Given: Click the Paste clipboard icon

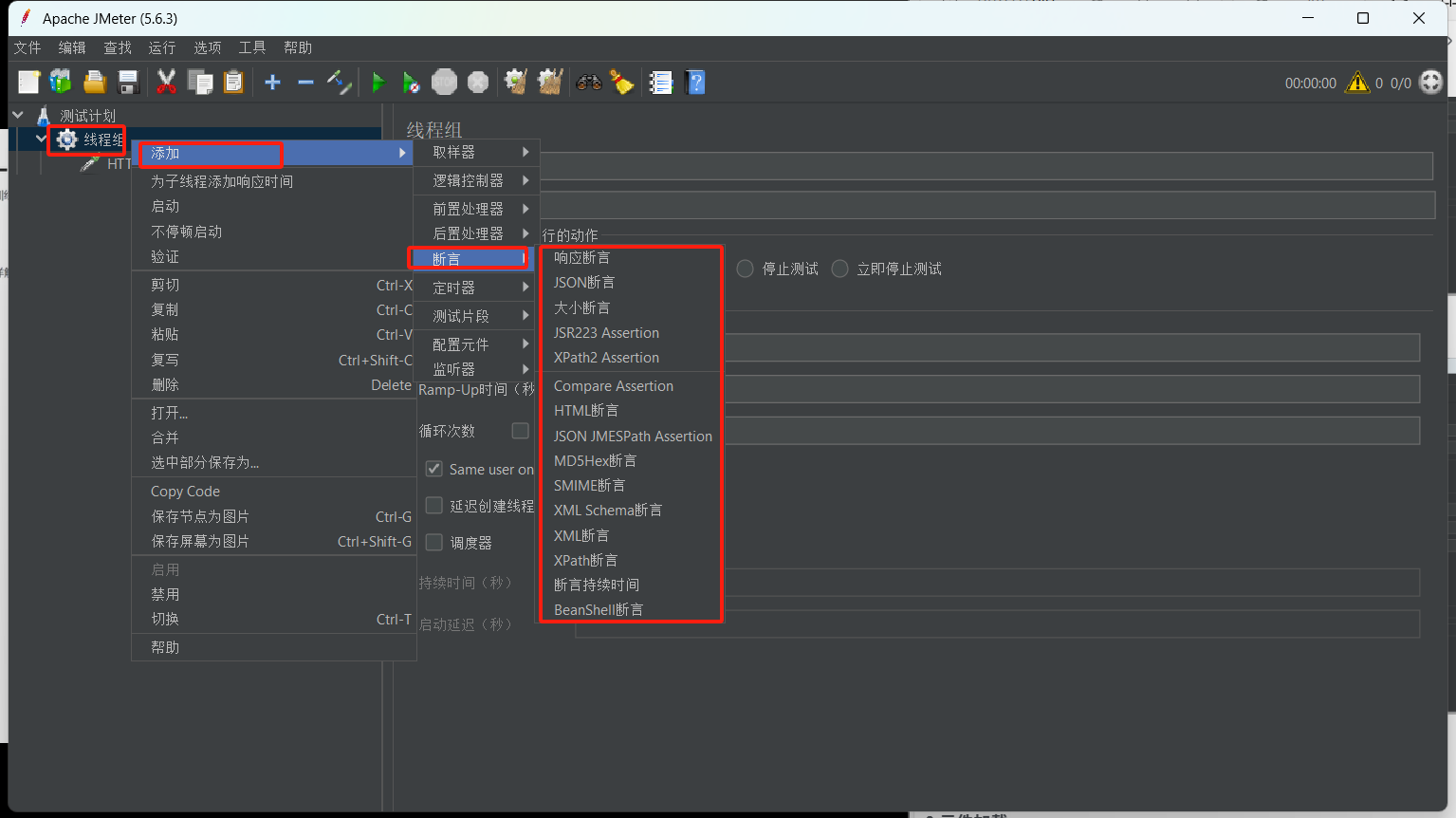Looking at the screenshot, I should click(233, 83).
